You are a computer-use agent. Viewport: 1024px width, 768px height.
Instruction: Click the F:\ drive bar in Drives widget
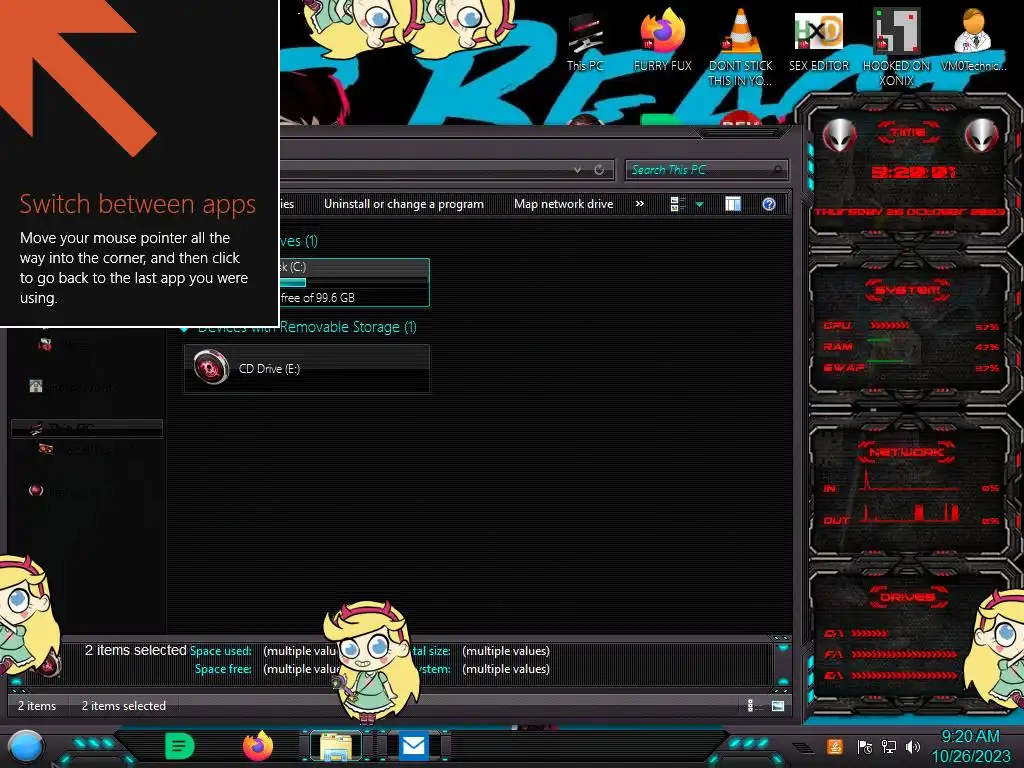click(x=904, y=654)
